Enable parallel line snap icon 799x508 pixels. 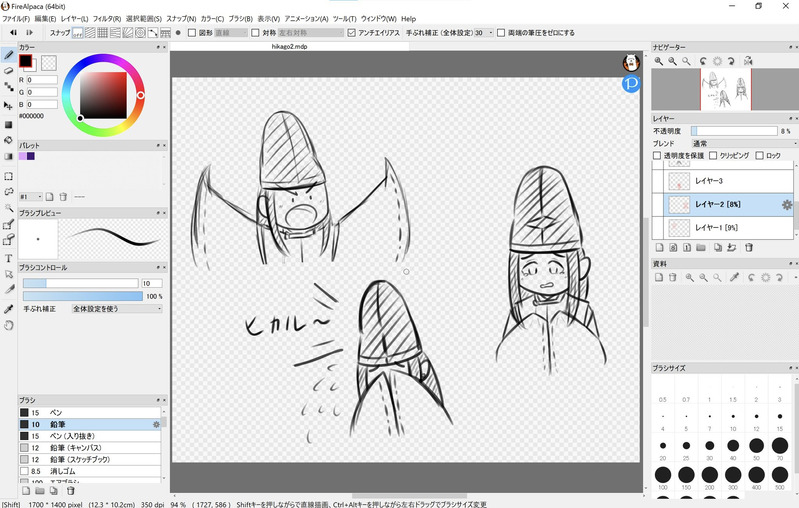coord(90,33)
